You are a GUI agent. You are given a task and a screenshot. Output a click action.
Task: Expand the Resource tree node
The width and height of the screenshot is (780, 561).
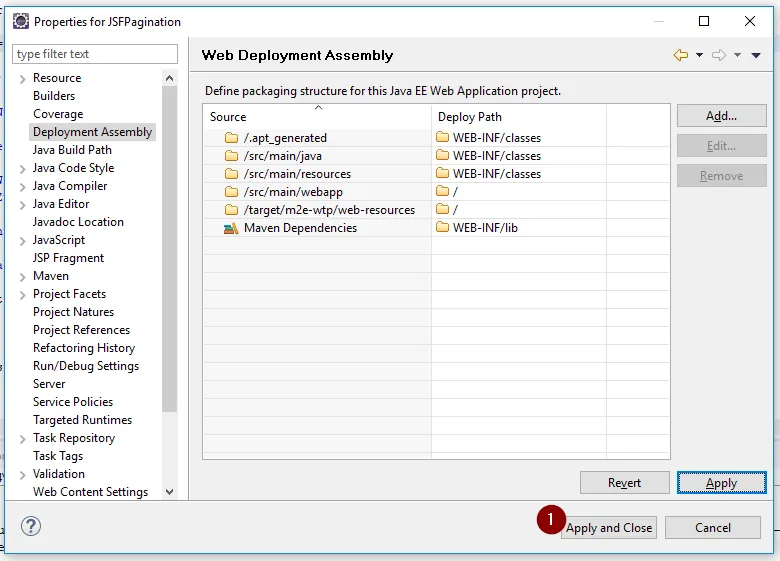click(23, 78)
